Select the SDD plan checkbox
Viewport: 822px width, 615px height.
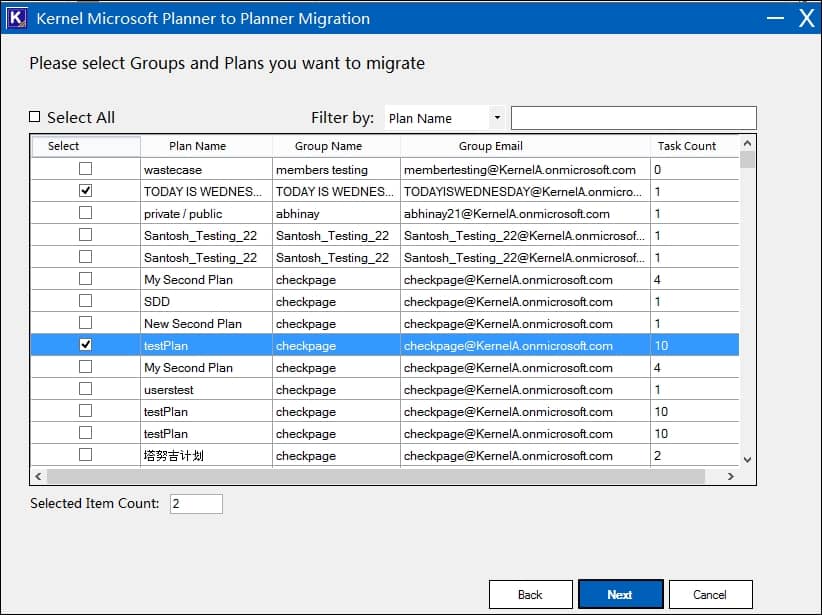tap(85, 301)
